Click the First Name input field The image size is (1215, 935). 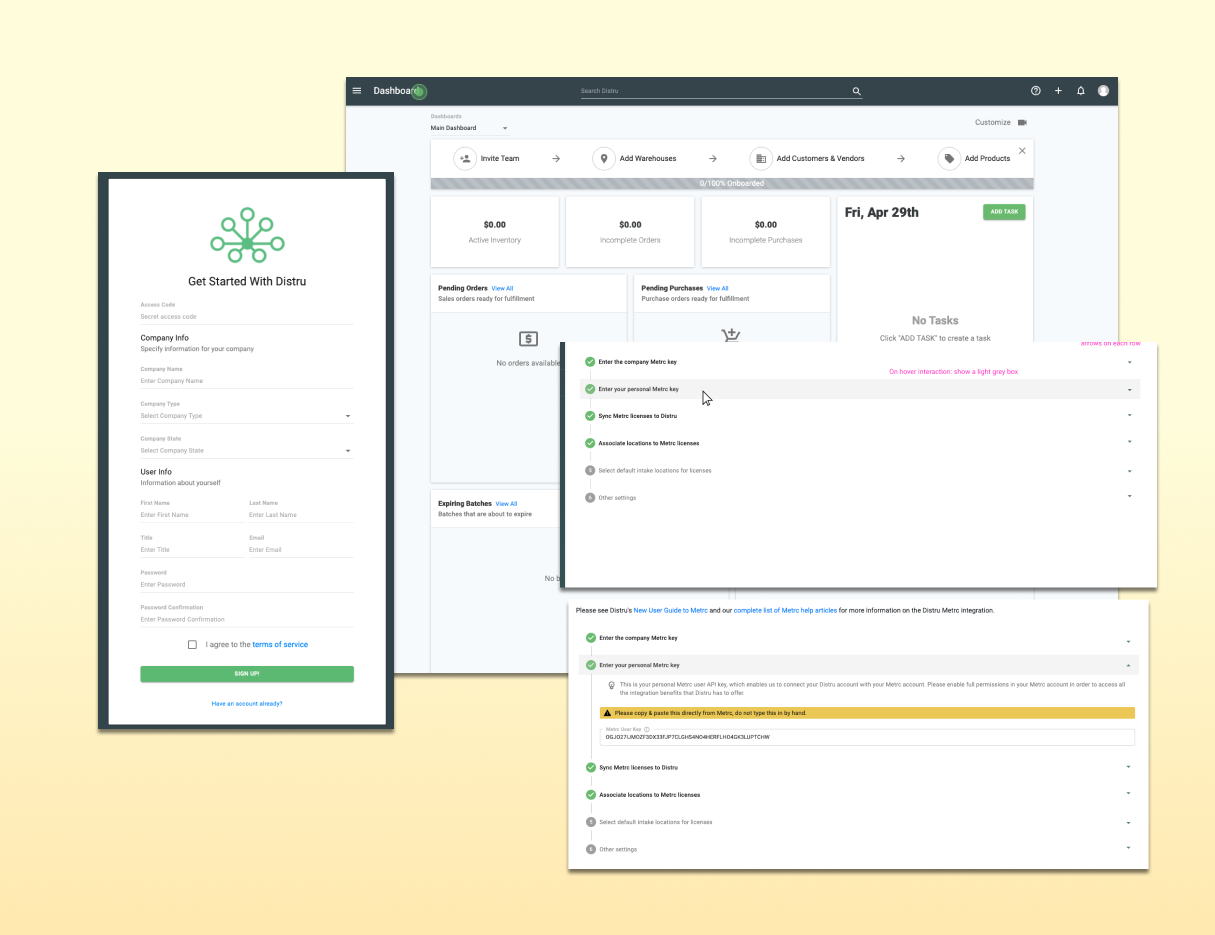(192, 515)
